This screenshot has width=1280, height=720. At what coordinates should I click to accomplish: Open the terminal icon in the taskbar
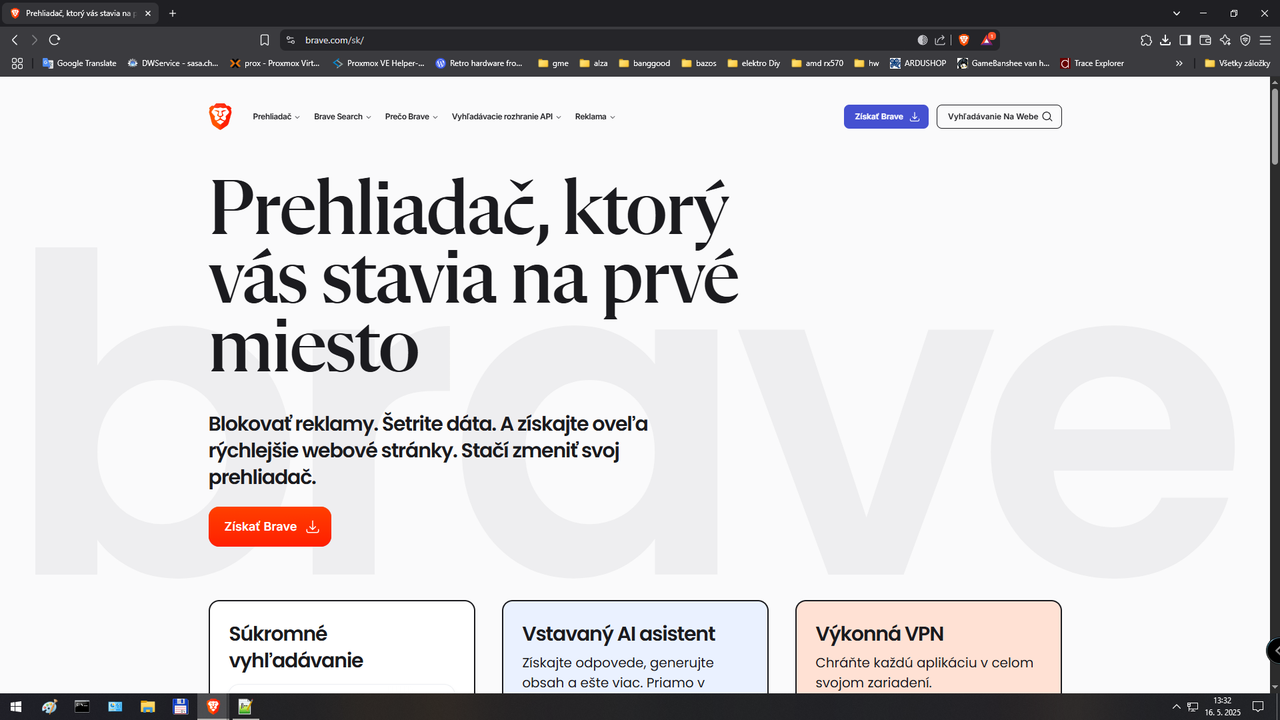click(x=82, y=706)
